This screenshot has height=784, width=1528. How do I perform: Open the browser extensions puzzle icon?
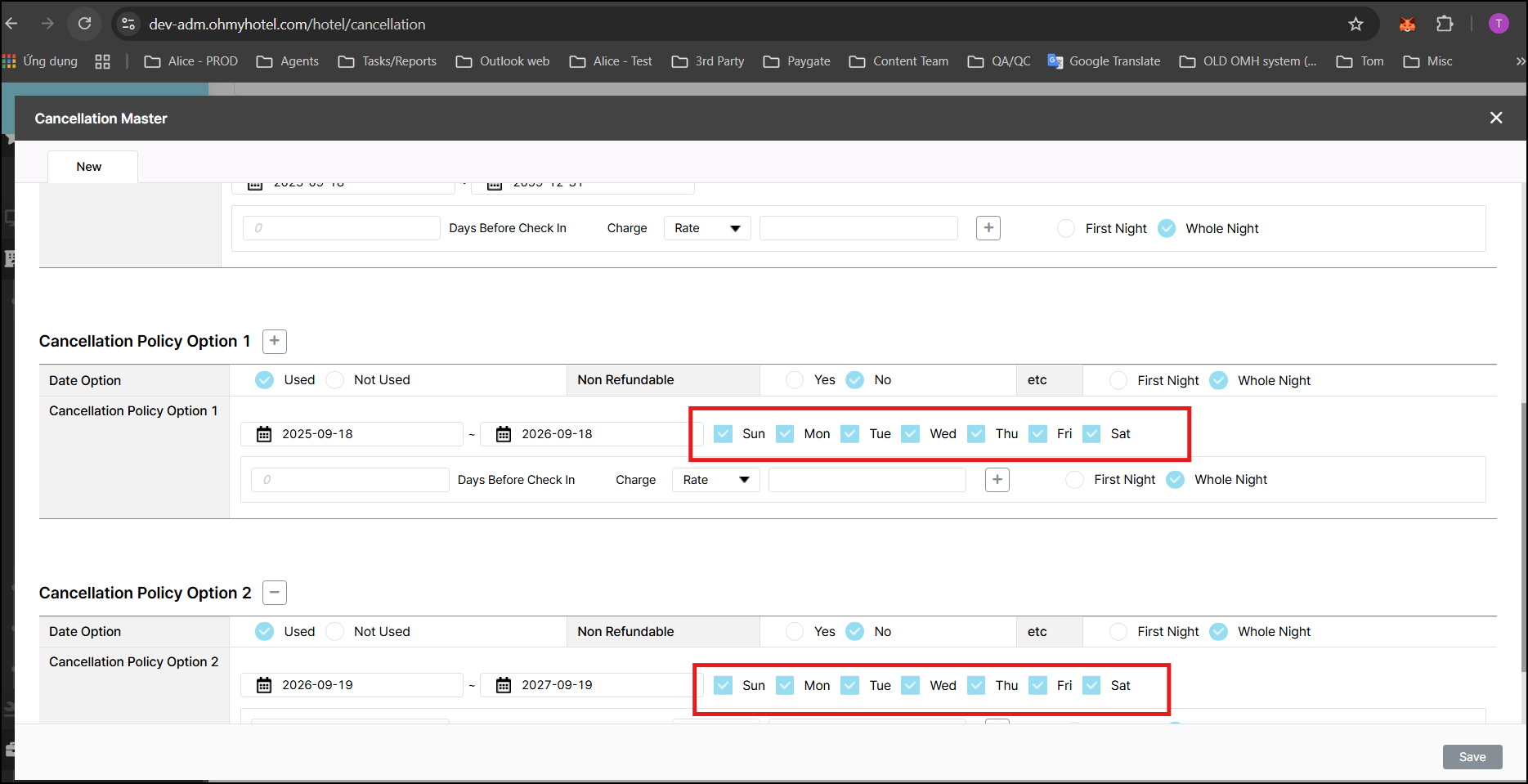tap(1445, 24)
